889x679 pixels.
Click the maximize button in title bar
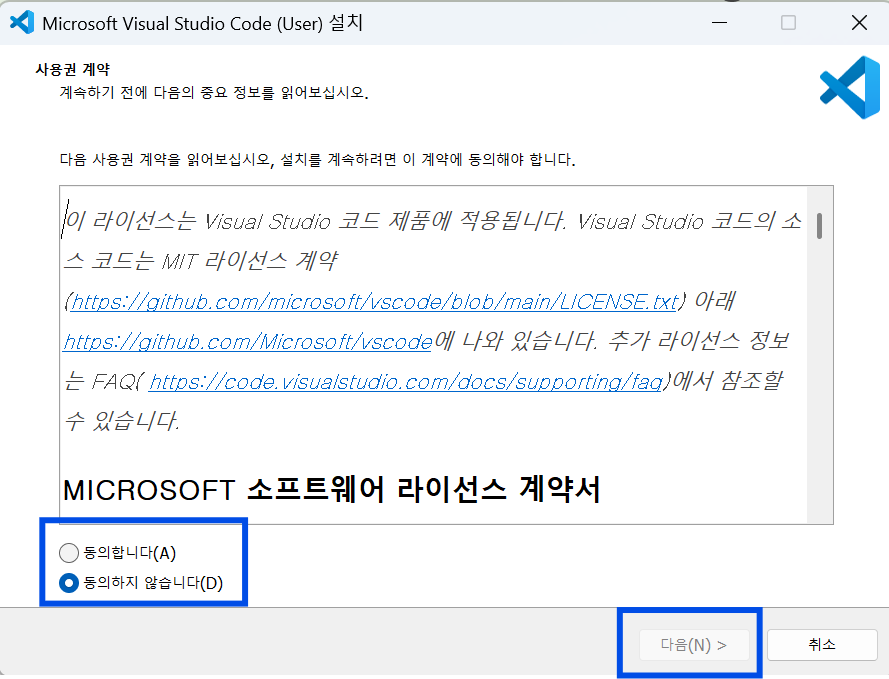(788, 23)
